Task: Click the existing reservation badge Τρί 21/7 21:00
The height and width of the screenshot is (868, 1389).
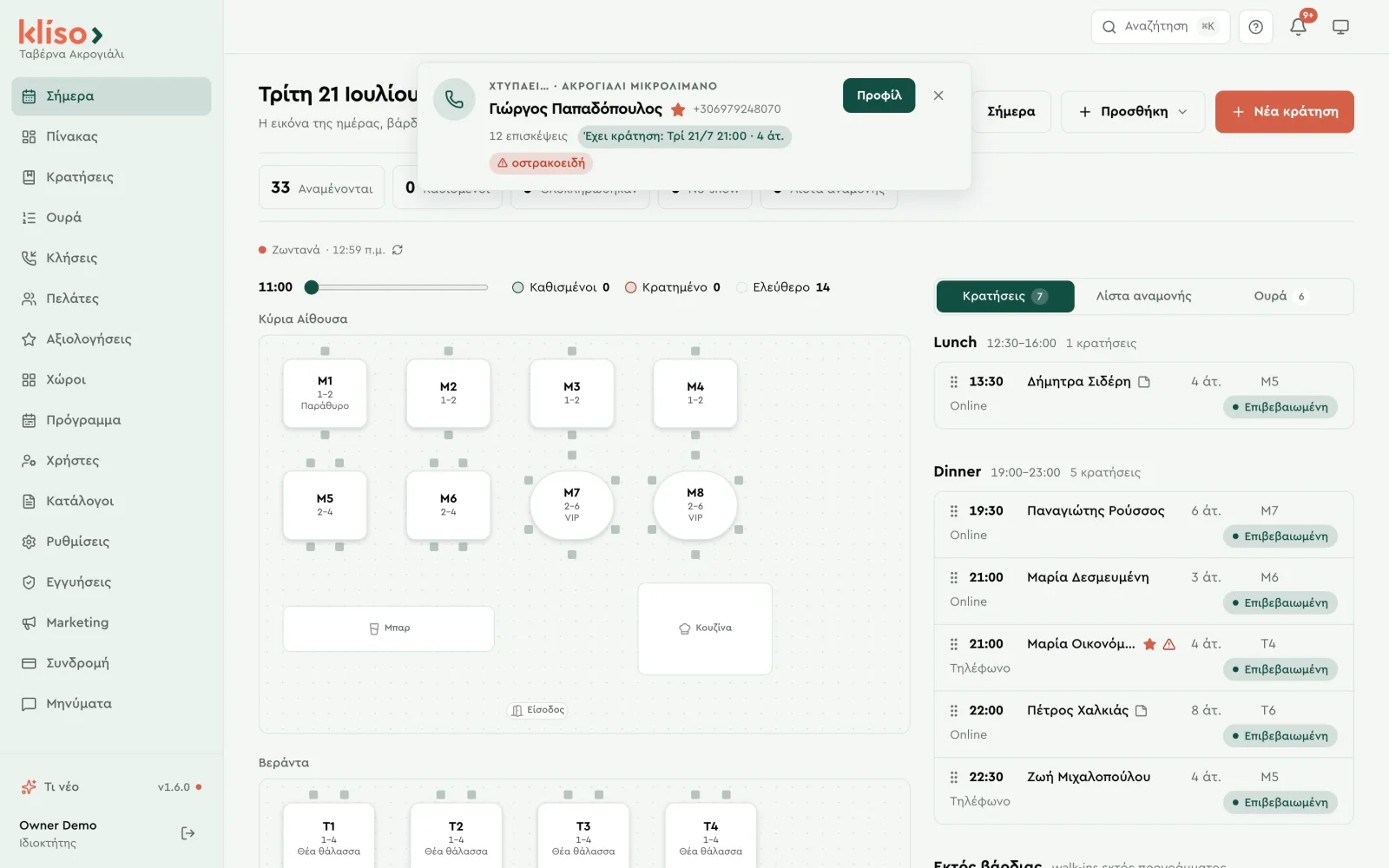Action: pos(684,136)
